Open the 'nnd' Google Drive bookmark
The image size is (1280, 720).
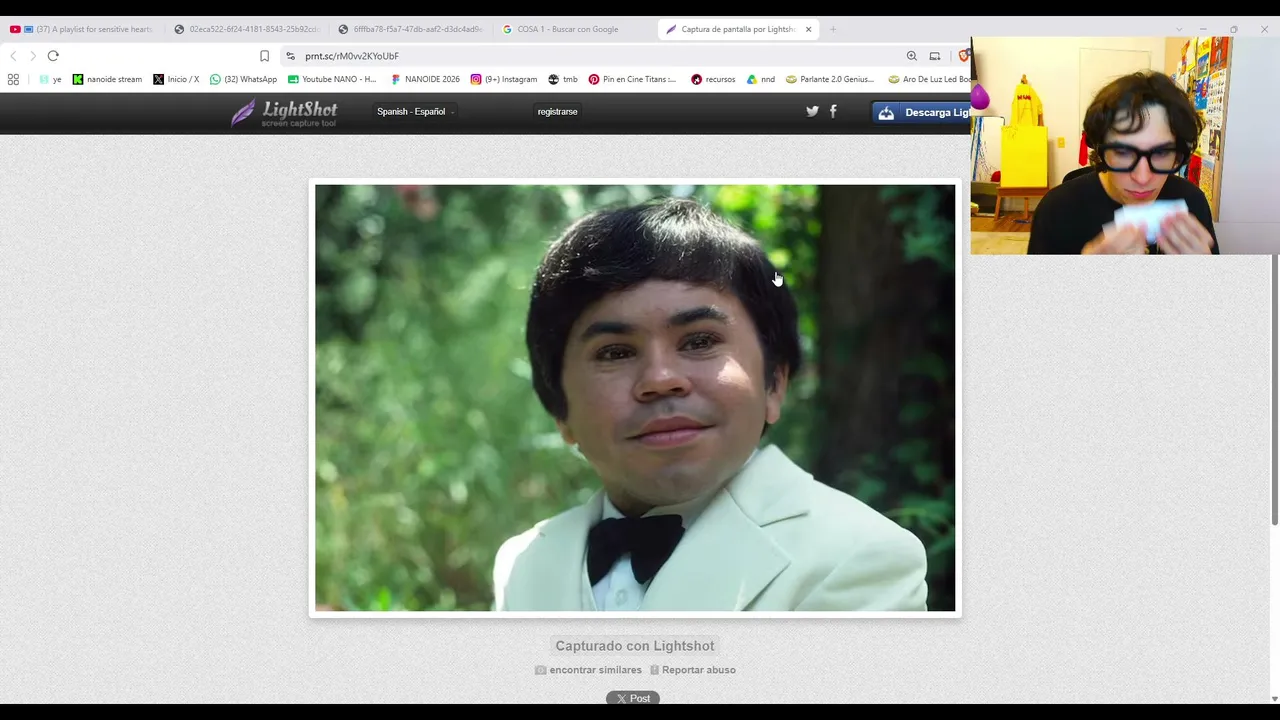point(761,79)
